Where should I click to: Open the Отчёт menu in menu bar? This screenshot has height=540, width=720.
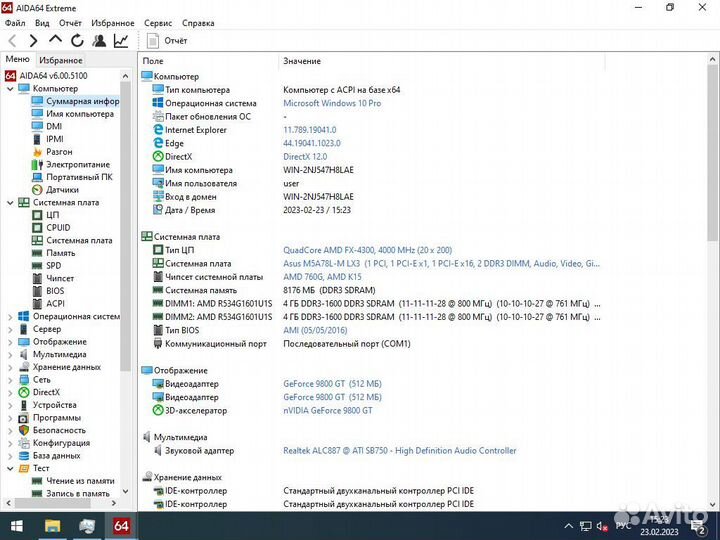click(70, 23)
